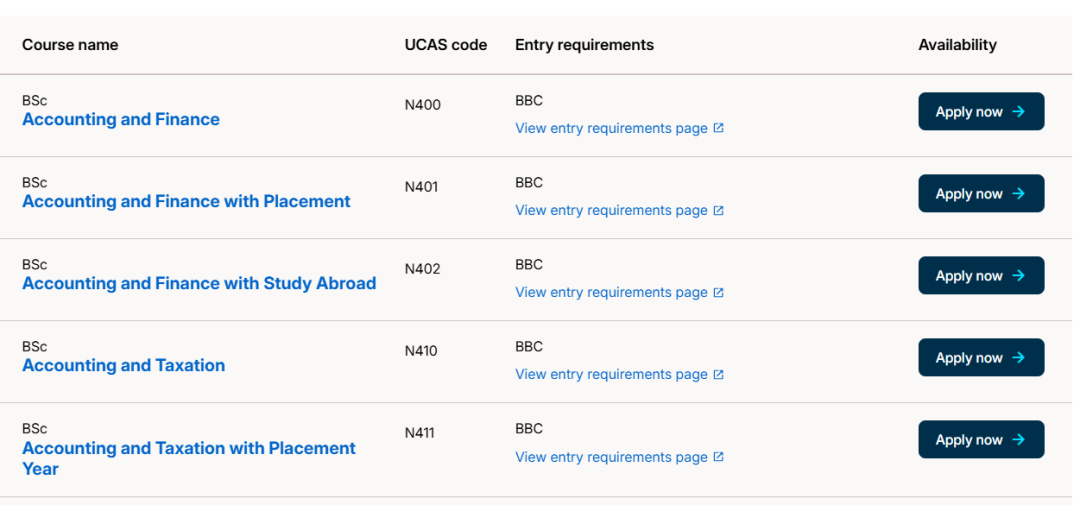Click arrow icon on N402 Apply now button
Screen dimensions: 1080x505
coord(1019,276)
